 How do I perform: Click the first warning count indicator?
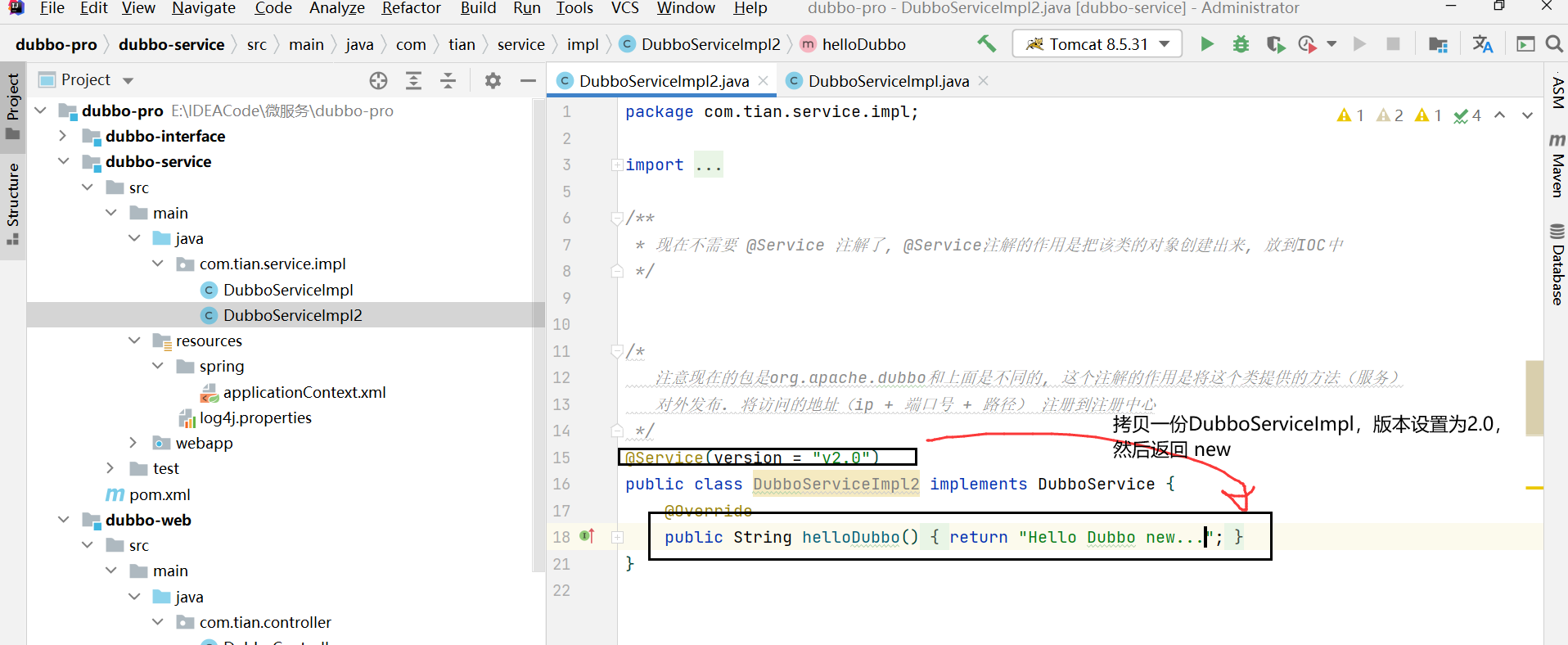point(1350,115)
